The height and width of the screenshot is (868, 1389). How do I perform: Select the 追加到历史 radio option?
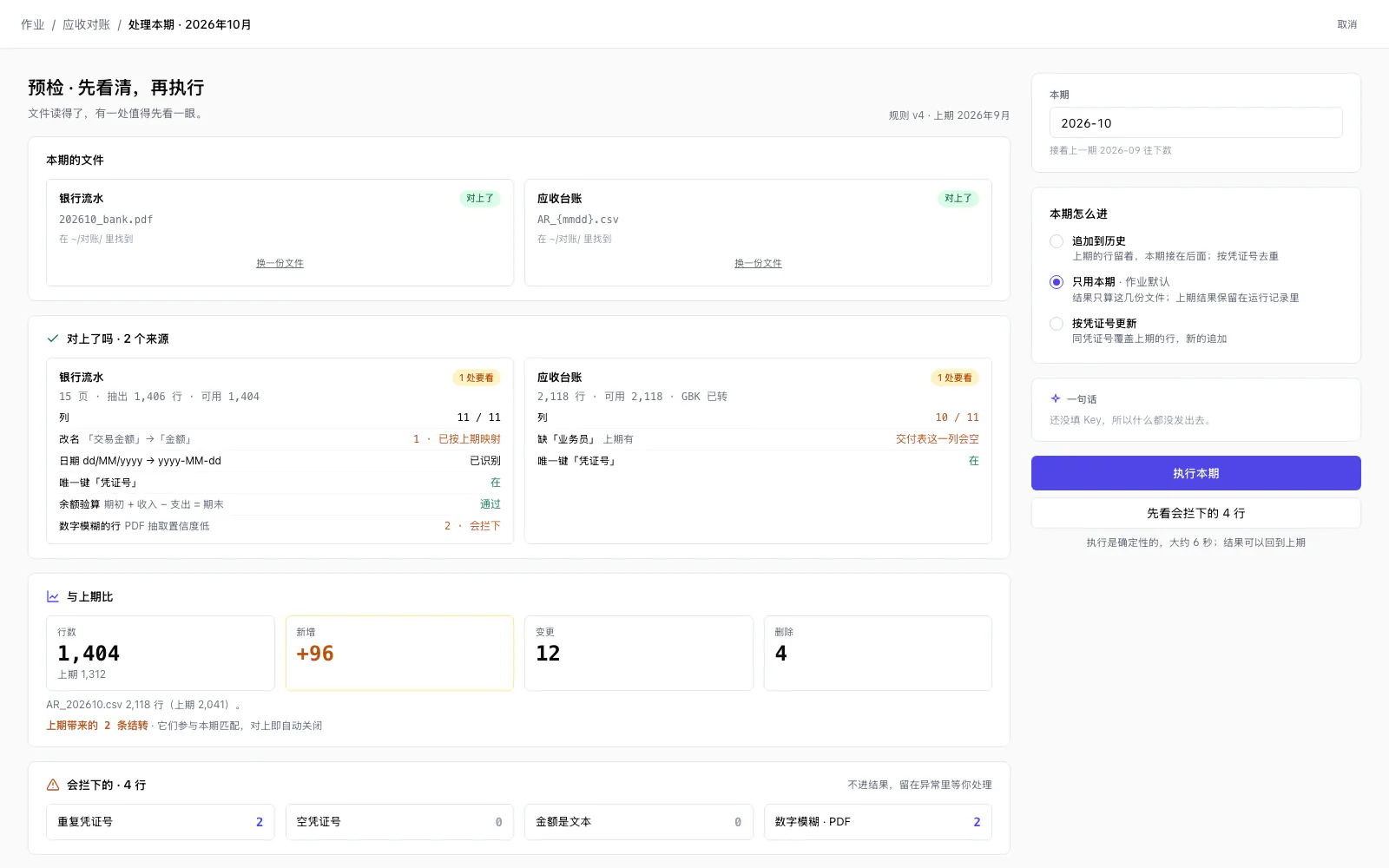[1057, 241]
